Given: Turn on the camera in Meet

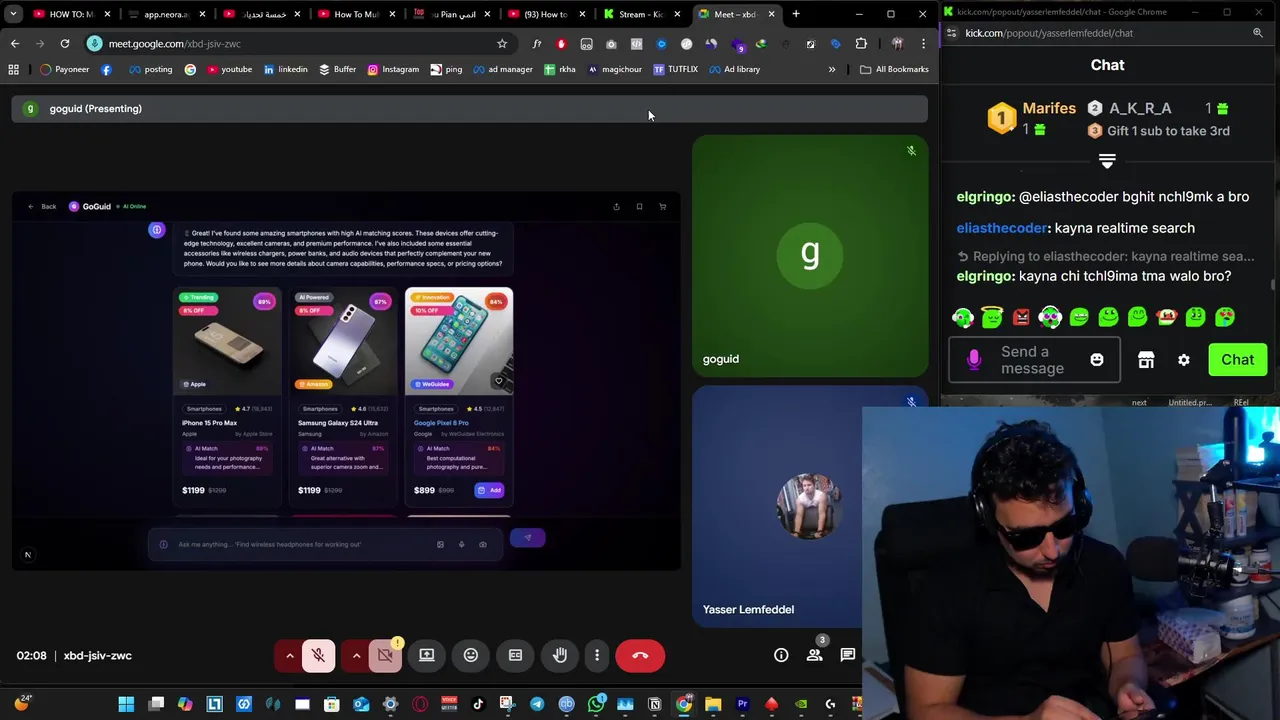Looking at the screenshot, I should click(x=385, y=656).
